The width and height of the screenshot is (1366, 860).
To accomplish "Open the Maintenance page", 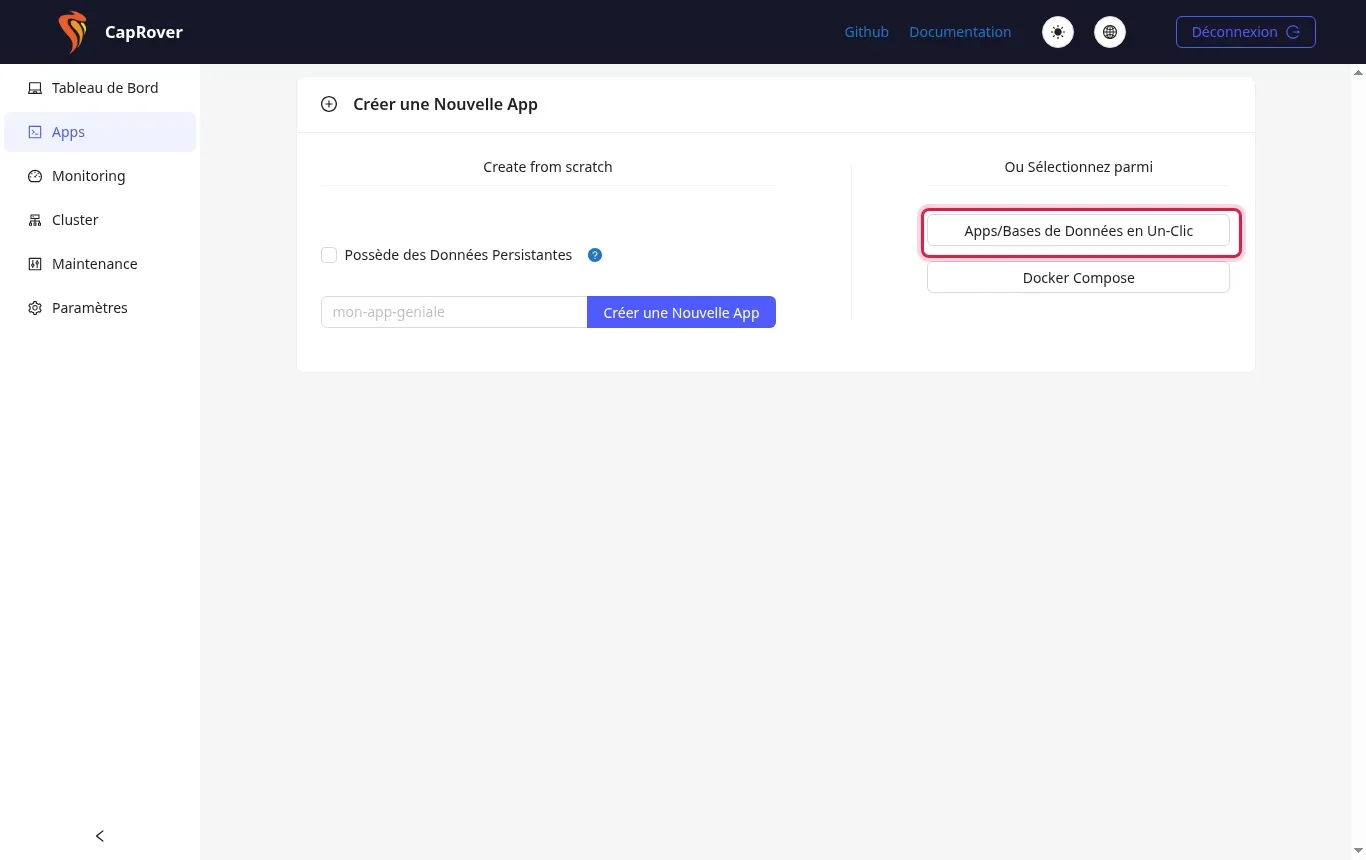I will click(100, 264).
